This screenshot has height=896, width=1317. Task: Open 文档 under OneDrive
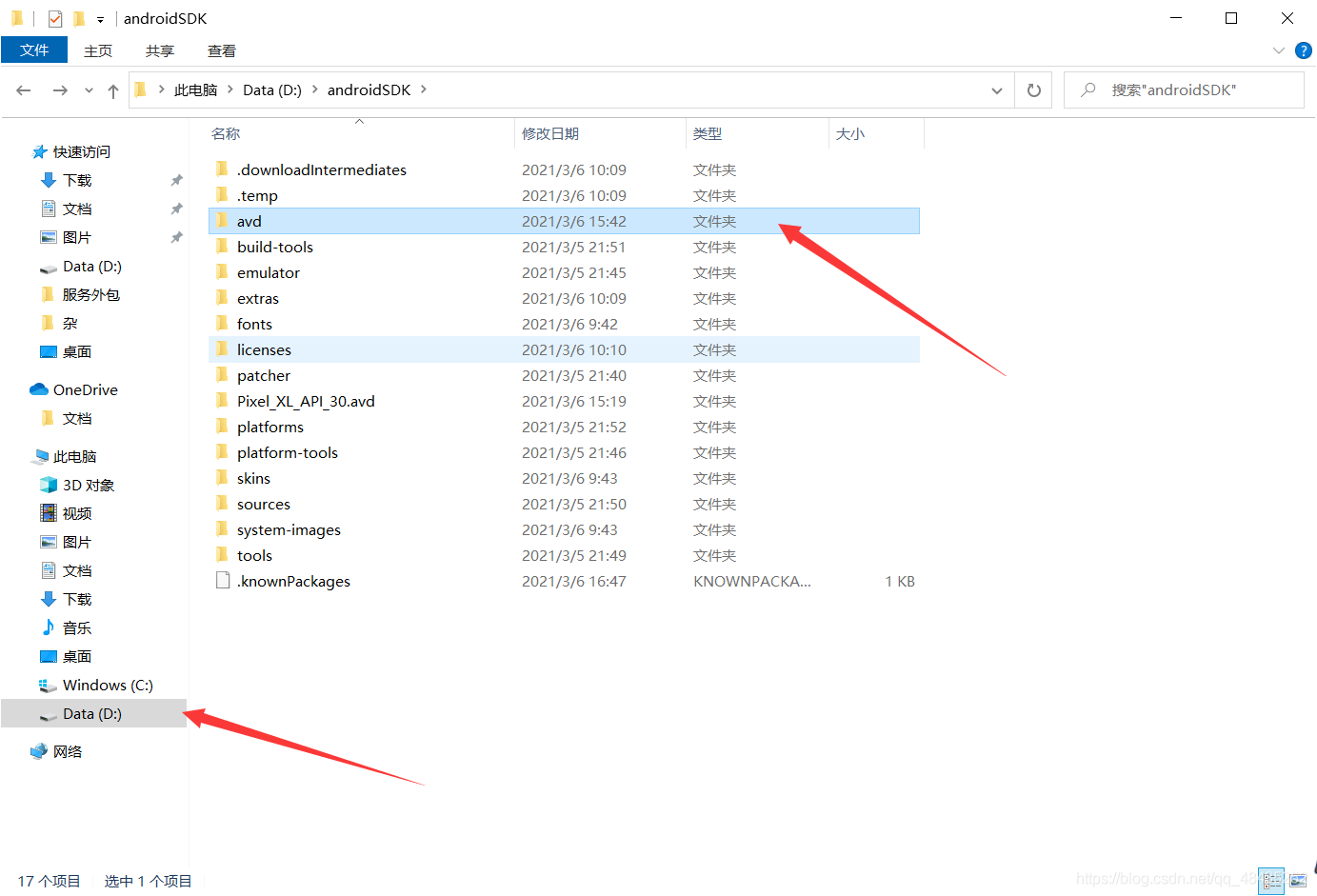pyautogui.click(x=66, y=418)
